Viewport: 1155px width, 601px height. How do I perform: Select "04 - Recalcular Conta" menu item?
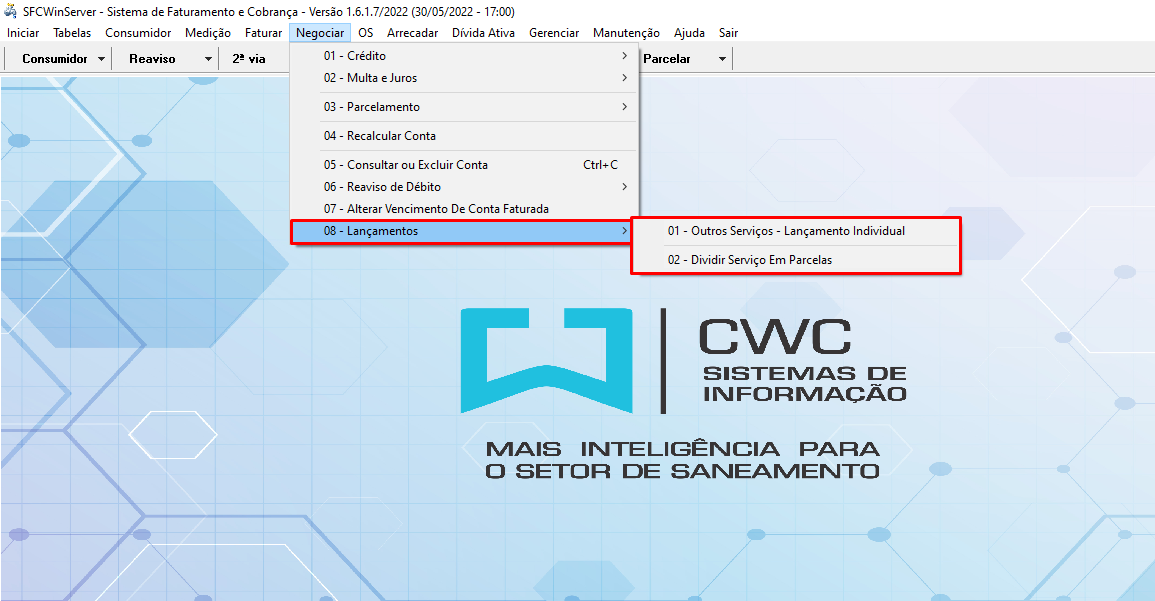[380, 135]
